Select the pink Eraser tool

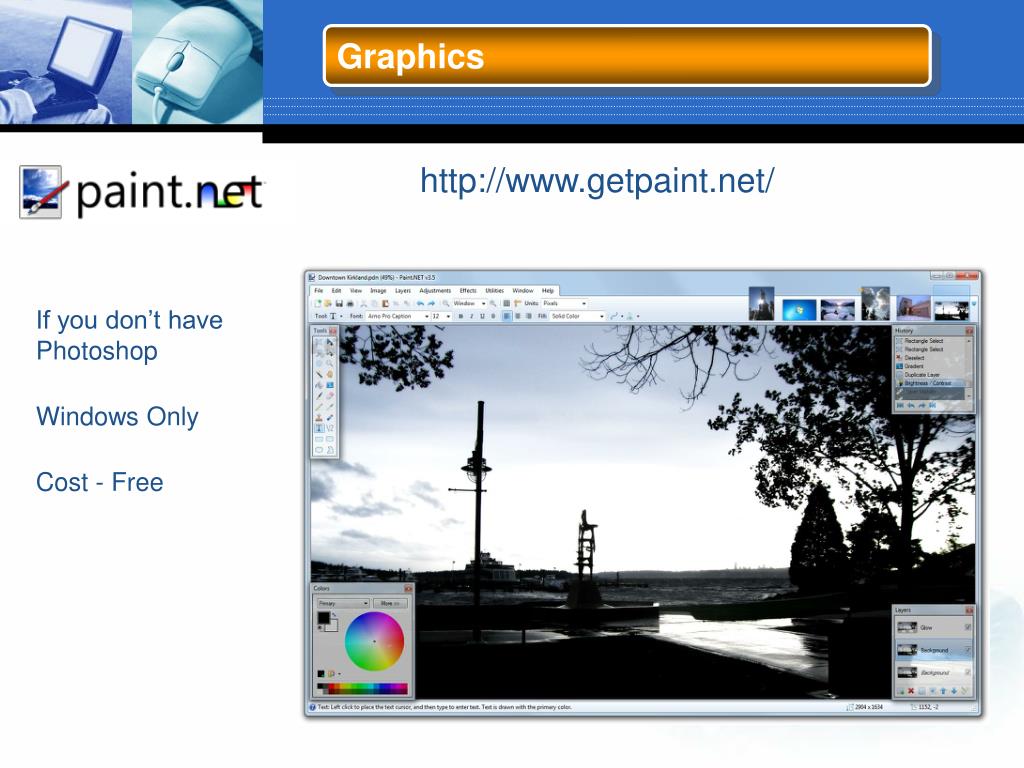pyautogui.click(x=330, y=396)
